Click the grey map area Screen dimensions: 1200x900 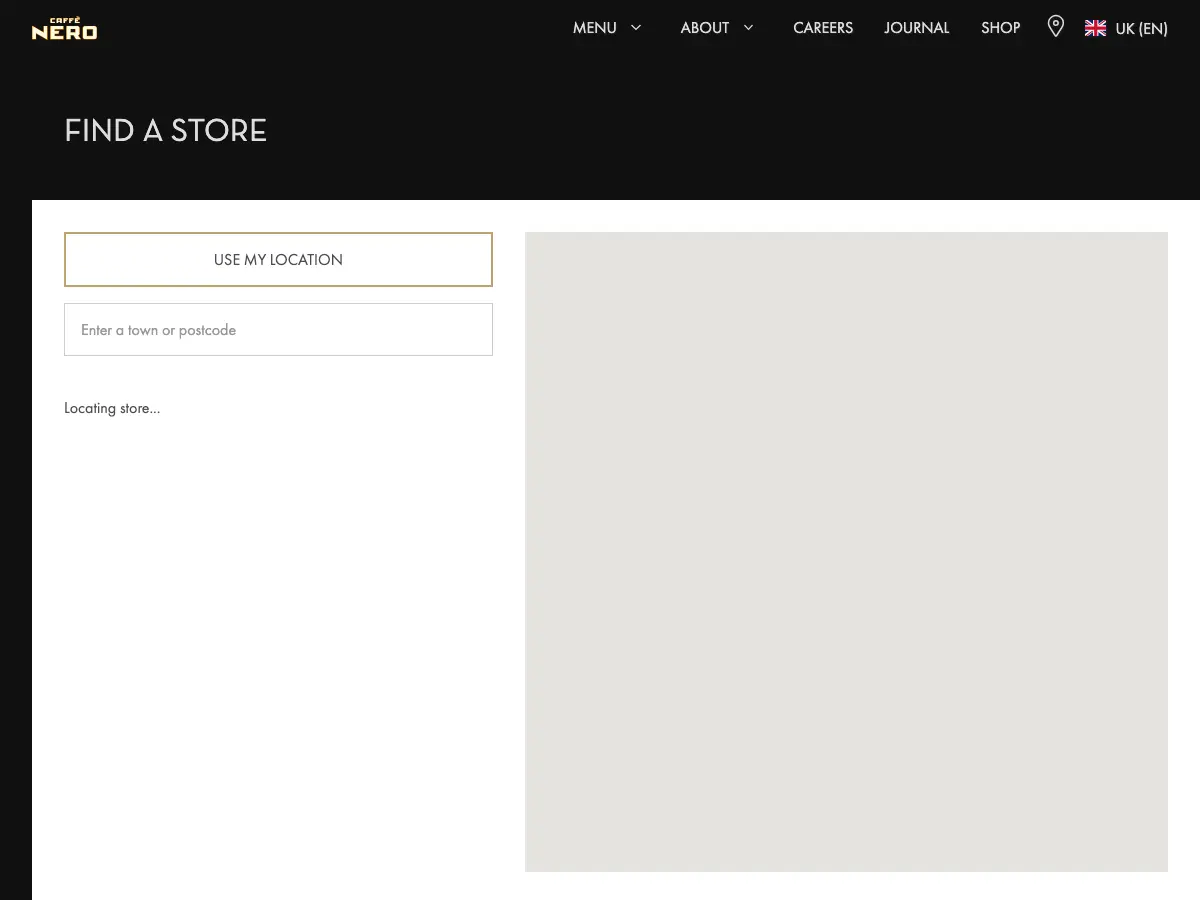(x=846, y=552)
